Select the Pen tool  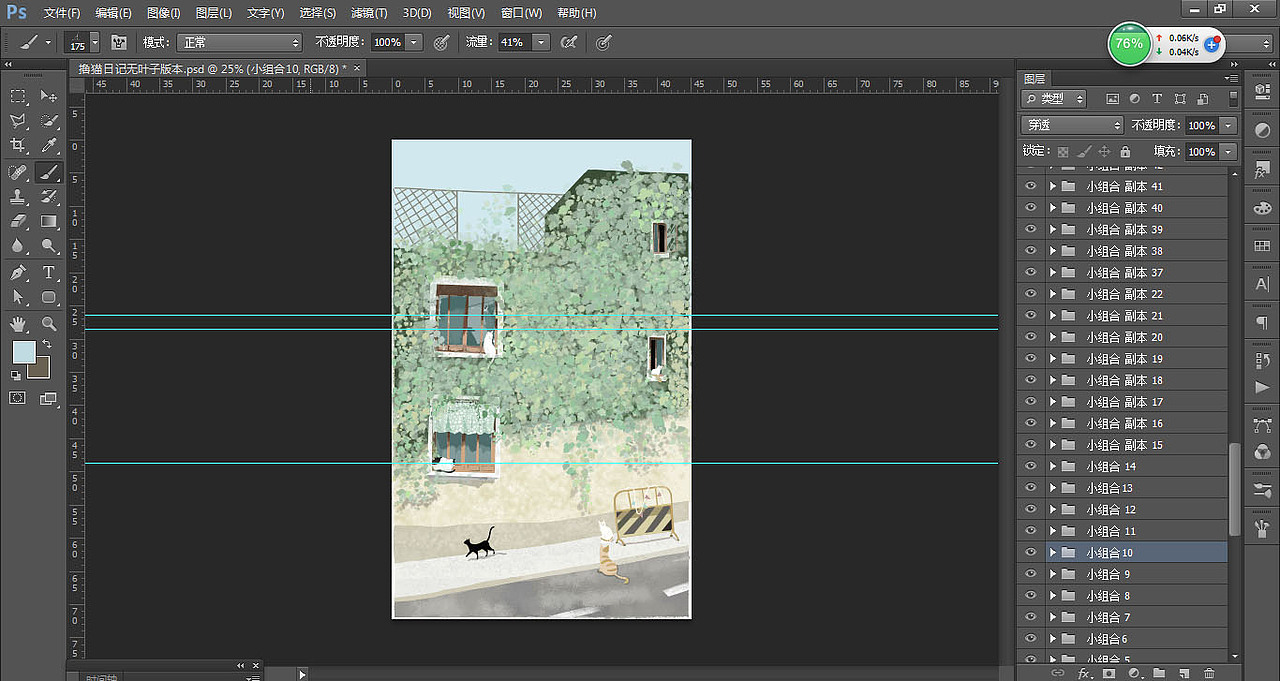18,272
